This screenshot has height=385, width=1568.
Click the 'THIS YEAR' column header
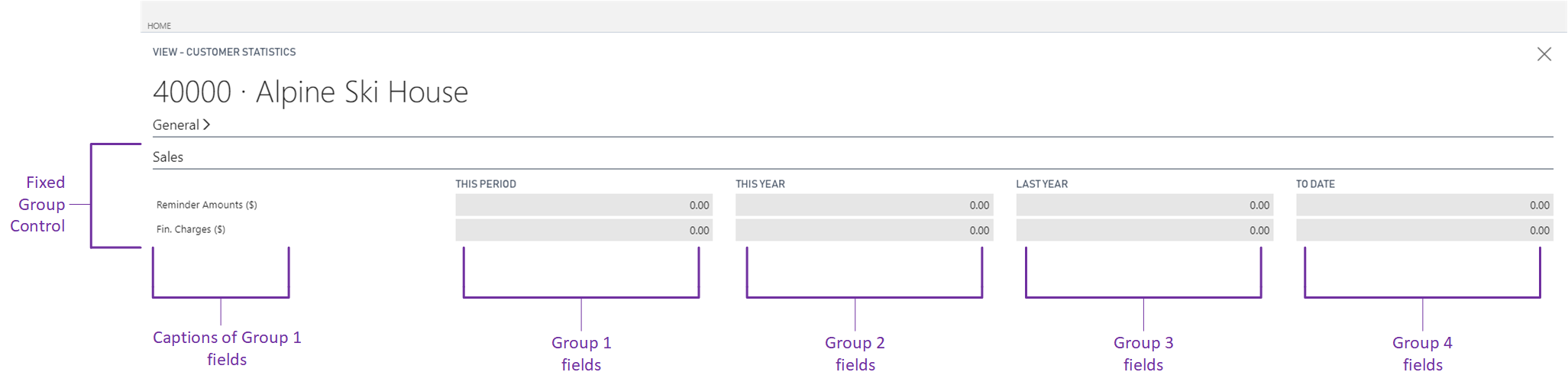pyautogui.click(x=760, y=184)
